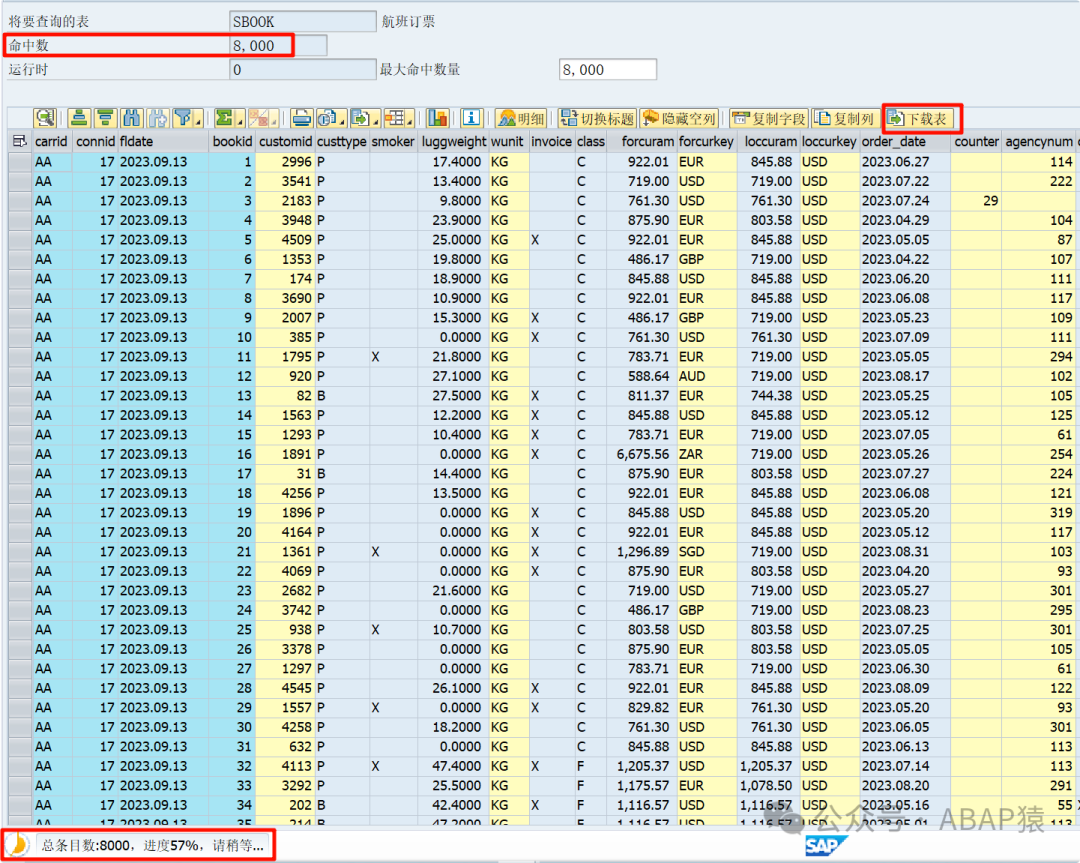Select the forcuram column header

(641, 141)
